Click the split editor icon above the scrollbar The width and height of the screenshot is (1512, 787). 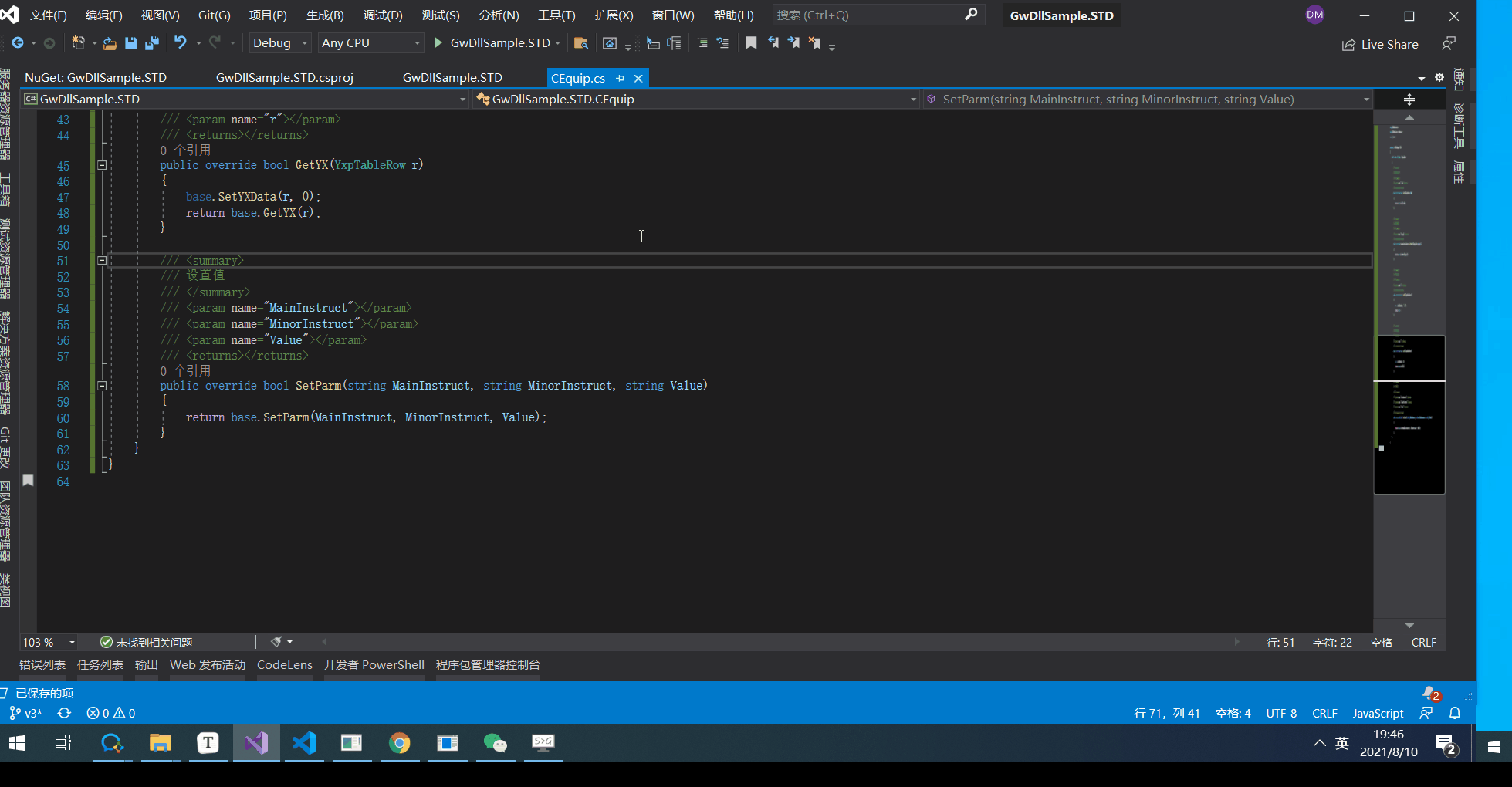[1409, 100]
